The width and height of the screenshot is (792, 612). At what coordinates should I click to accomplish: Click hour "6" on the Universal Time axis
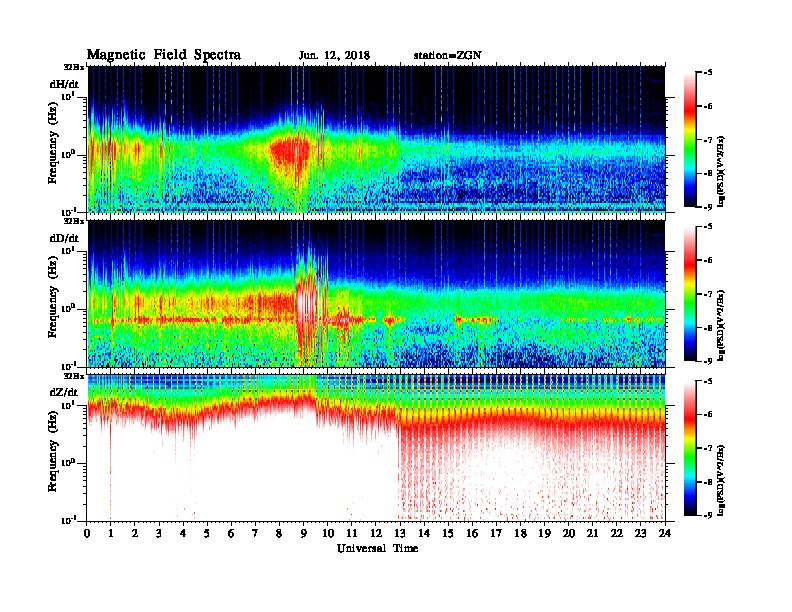tap(231, 533)
